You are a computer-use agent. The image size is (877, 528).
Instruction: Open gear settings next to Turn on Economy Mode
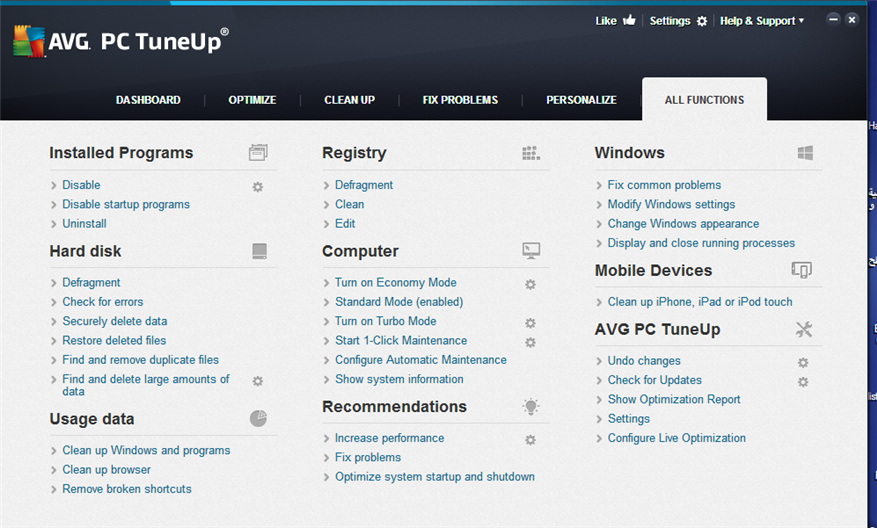coord(531,284)
